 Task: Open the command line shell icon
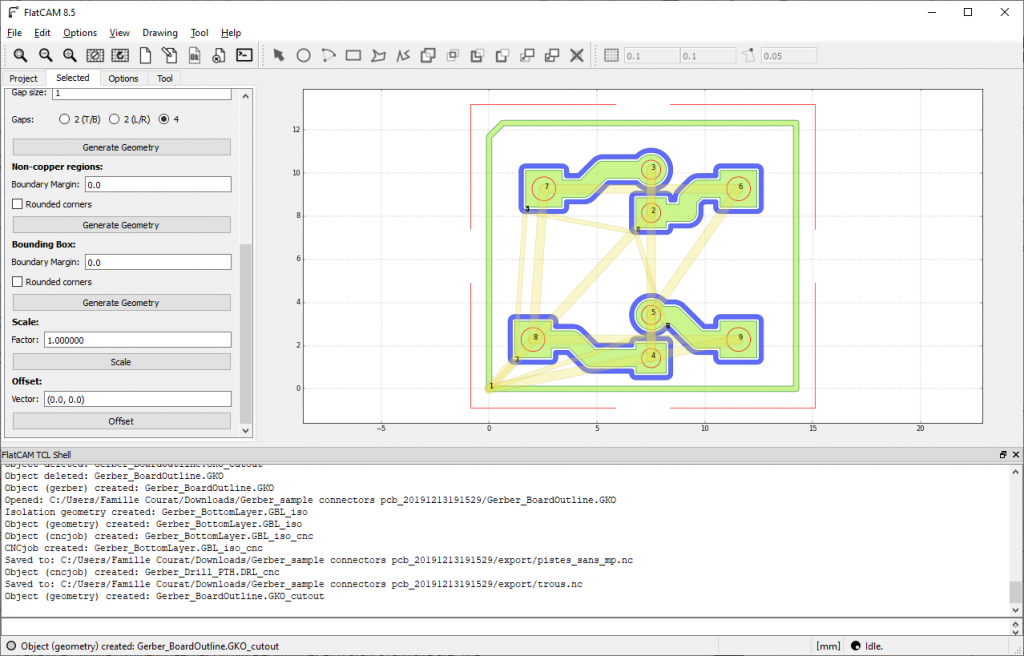pos(244,56)
